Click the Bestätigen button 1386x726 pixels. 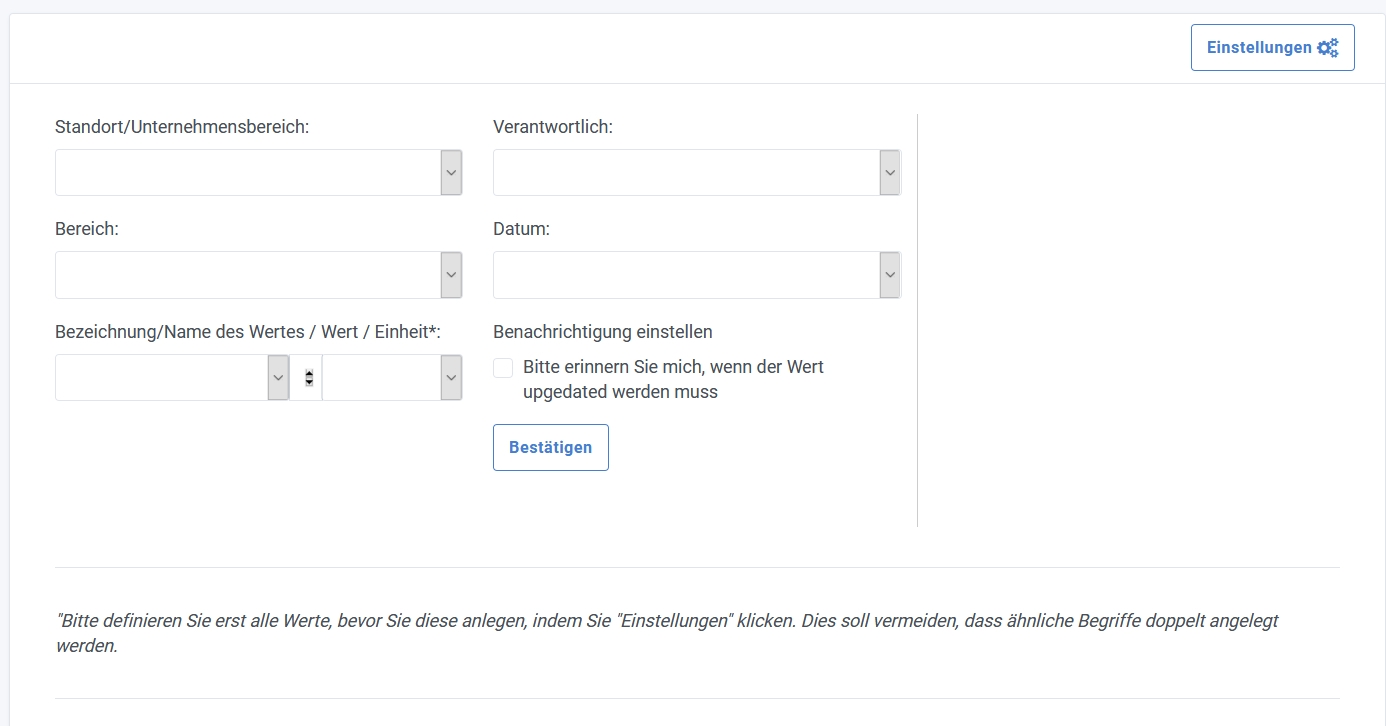[x=550, y=447]
